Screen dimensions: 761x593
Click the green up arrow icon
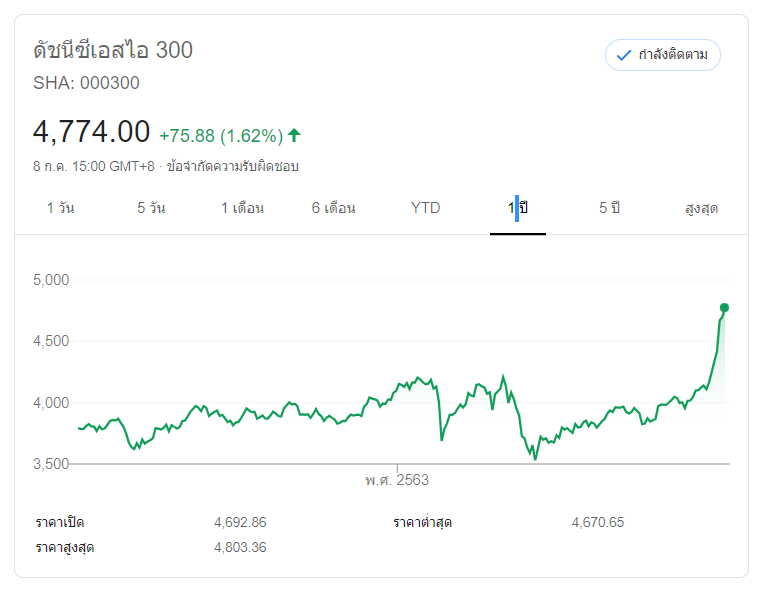coord(294,135)
